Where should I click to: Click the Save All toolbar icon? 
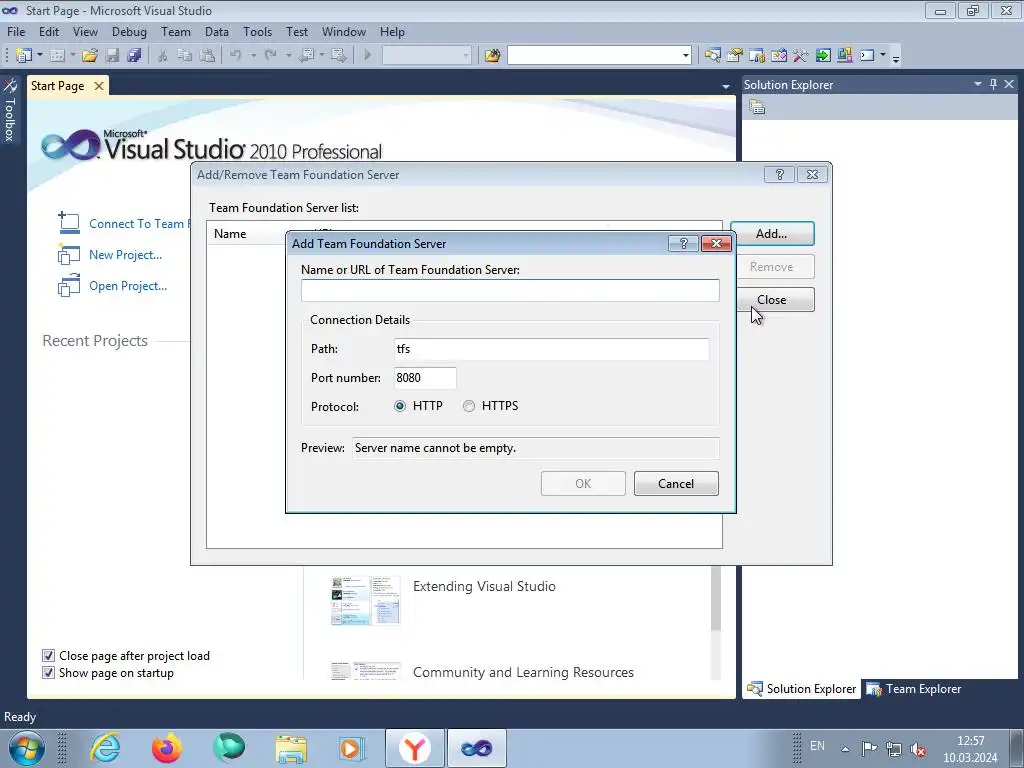click(135, 56)
